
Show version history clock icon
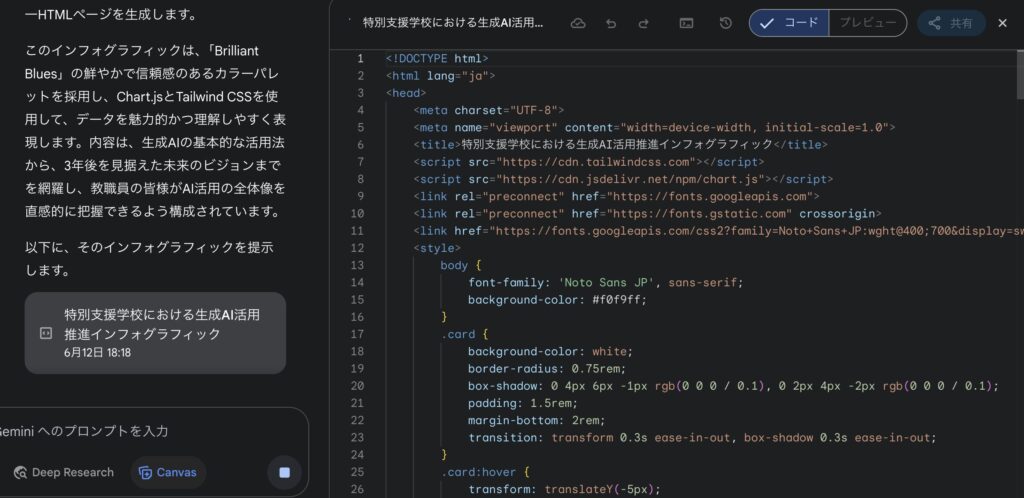pos(726,23)
